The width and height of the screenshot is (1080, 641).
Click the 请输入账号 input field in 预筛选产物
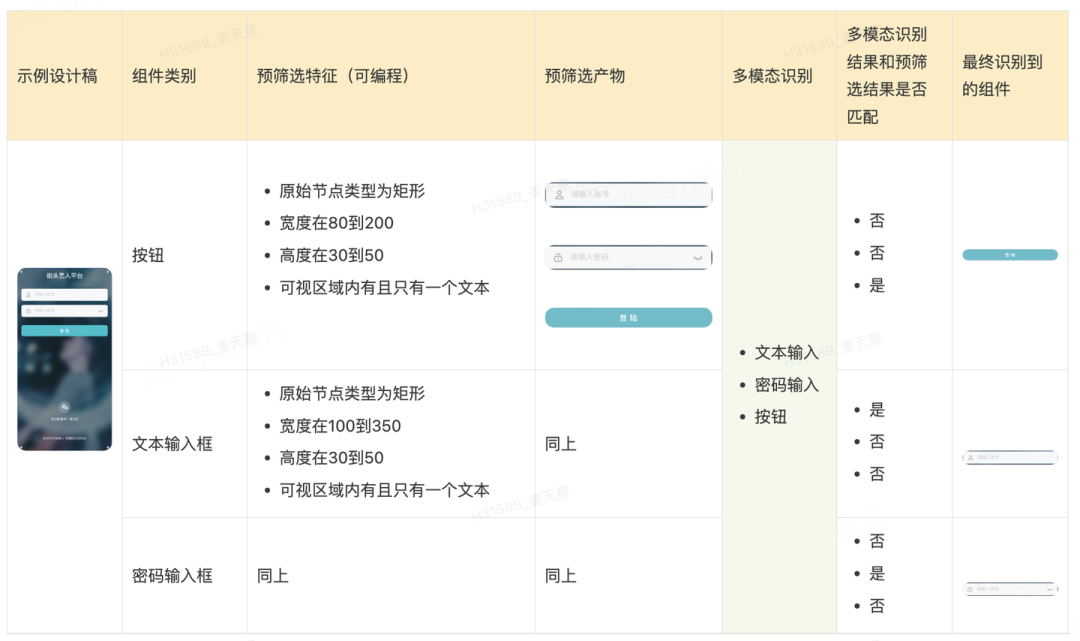click(x=630, y=194)
